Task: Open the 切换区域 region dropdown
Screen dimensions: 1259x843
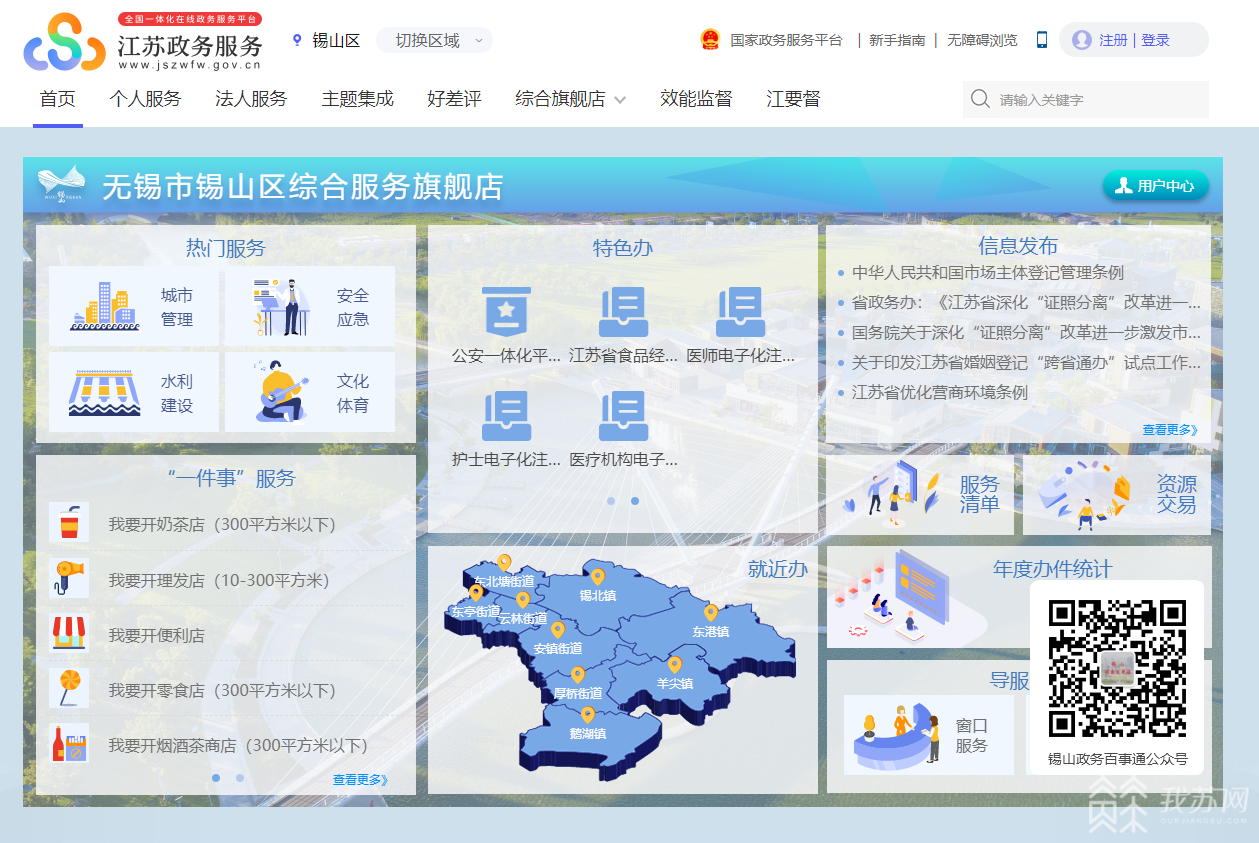Action: (435, 40)
